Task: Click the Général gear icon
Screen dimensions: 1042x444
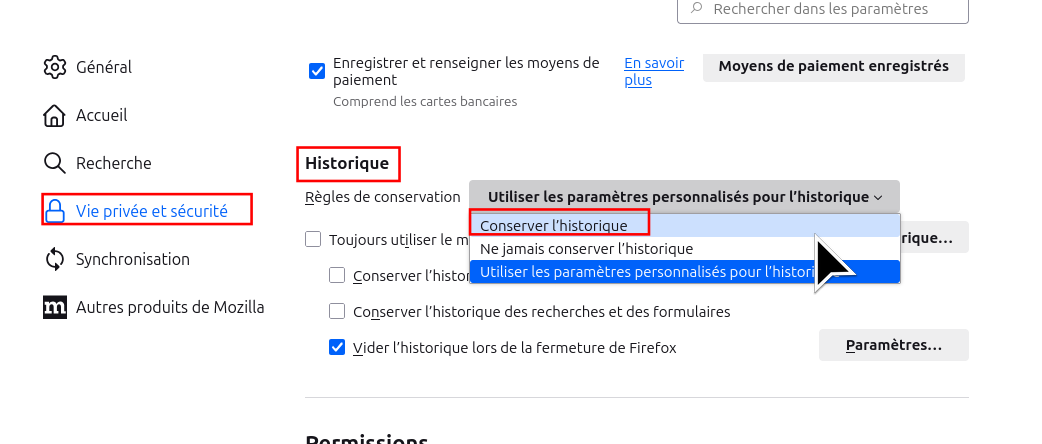Action: [x=55, y=67]
